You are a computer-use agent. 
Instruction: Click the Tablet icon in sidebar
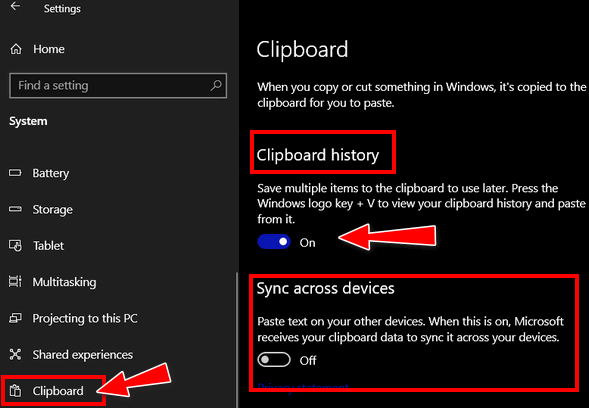click(x=15, y=245)
